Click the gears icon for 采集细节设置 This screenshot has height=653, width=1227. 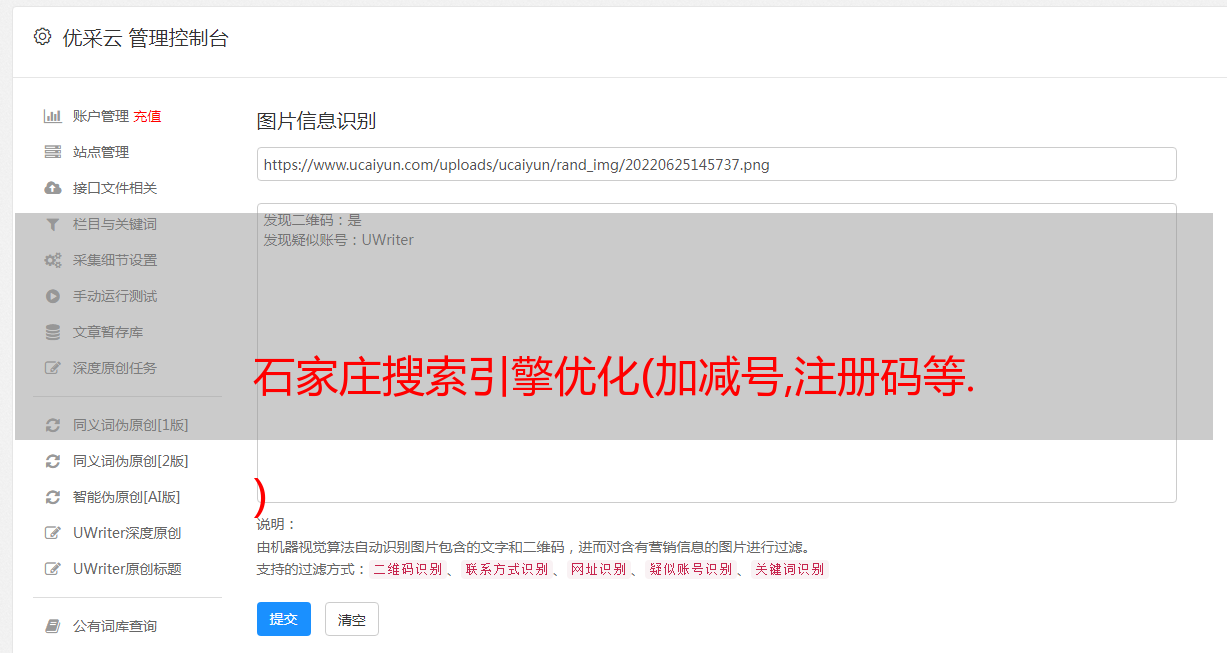pos(53,260)
